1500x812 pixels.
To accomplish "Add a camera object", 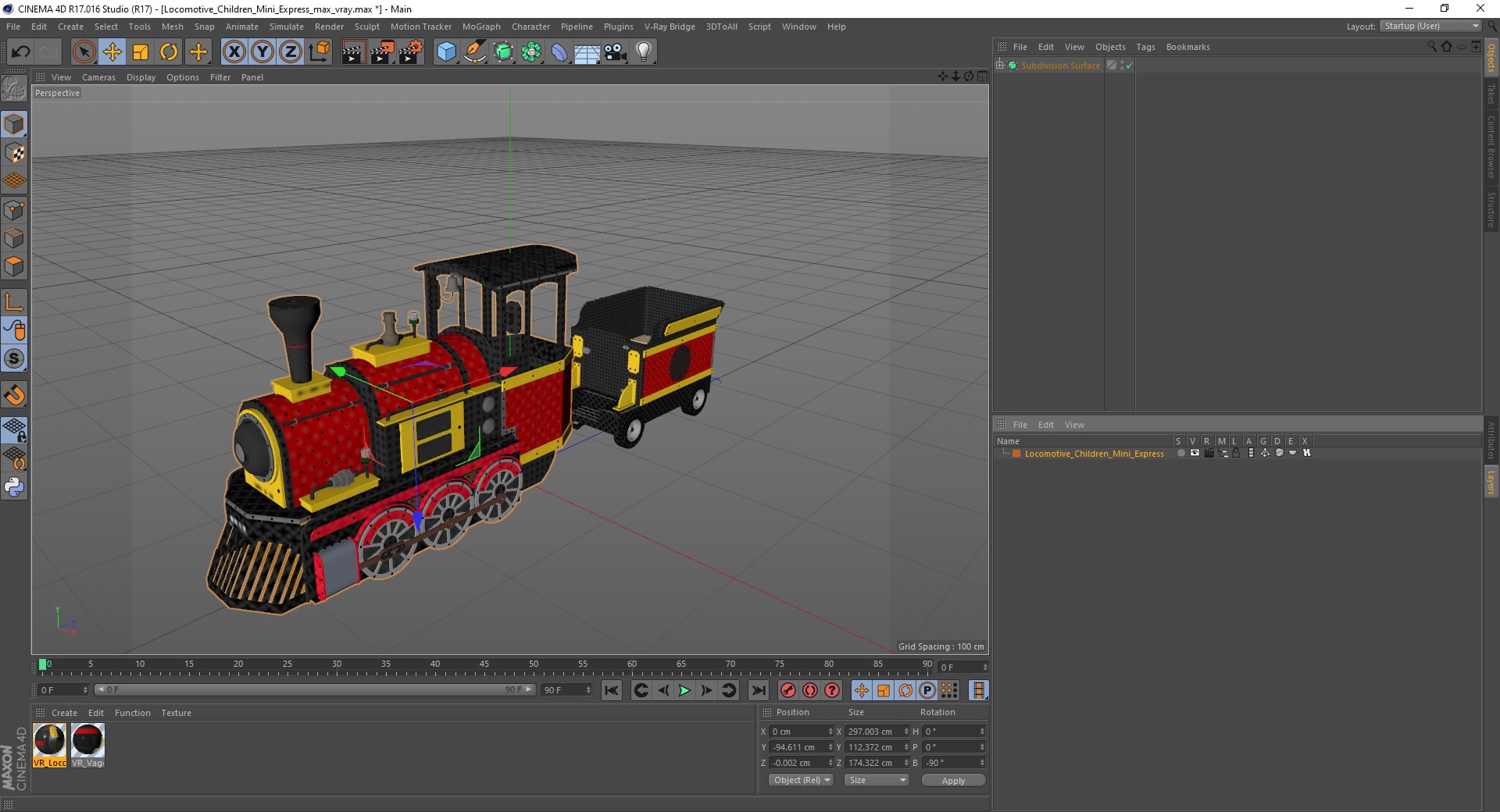I will coord(615,52).
